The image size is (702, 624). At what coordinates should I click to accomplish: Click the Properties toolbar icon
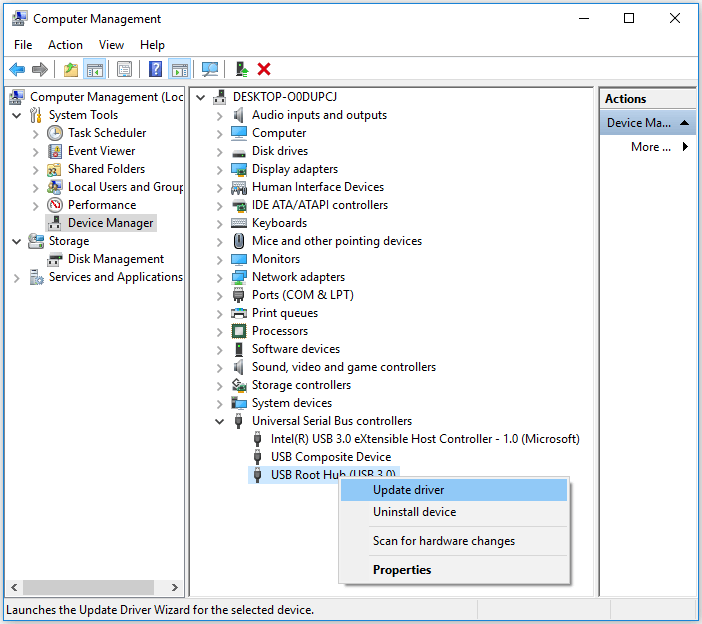pos(124,69)
